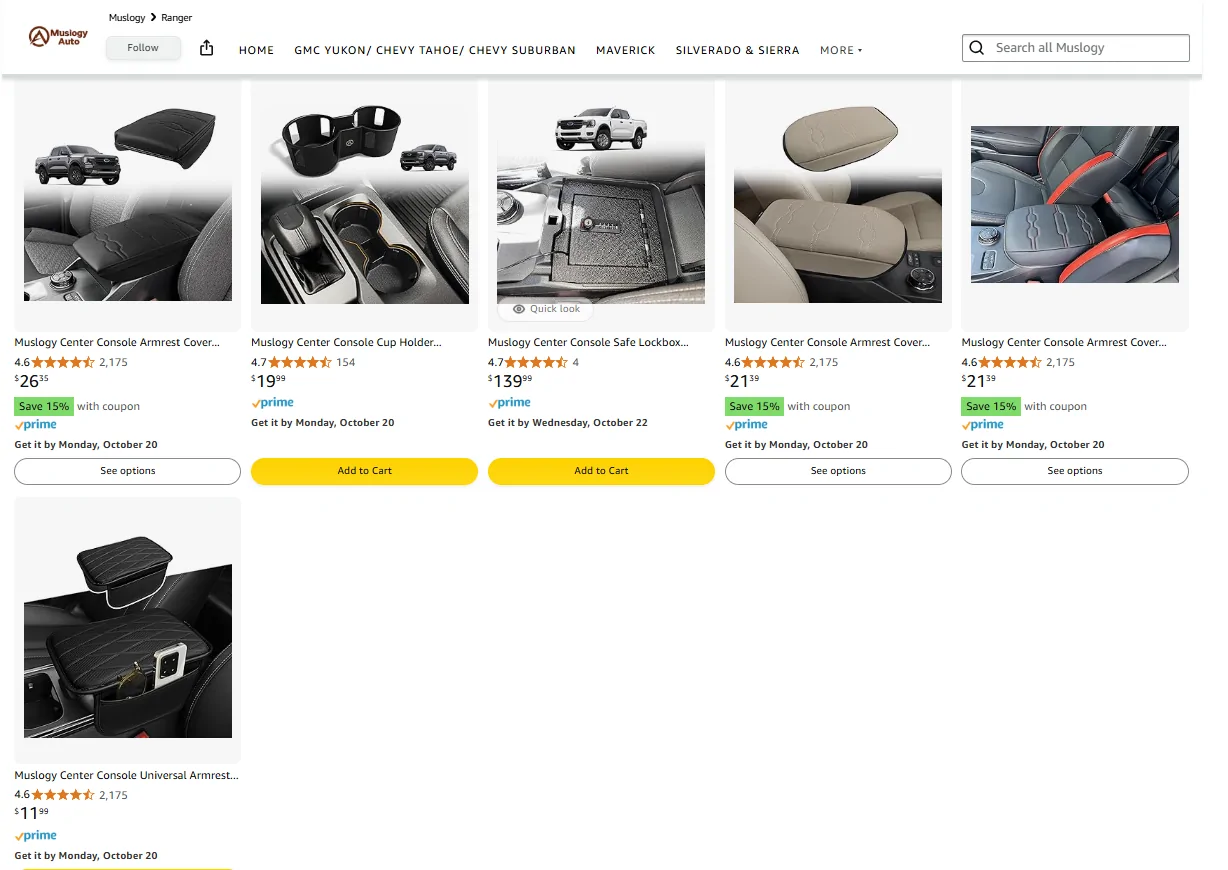Click inside the Search all Muslogy field
The height and width of the screenshot is (870, 1228).
[1088, 48]
